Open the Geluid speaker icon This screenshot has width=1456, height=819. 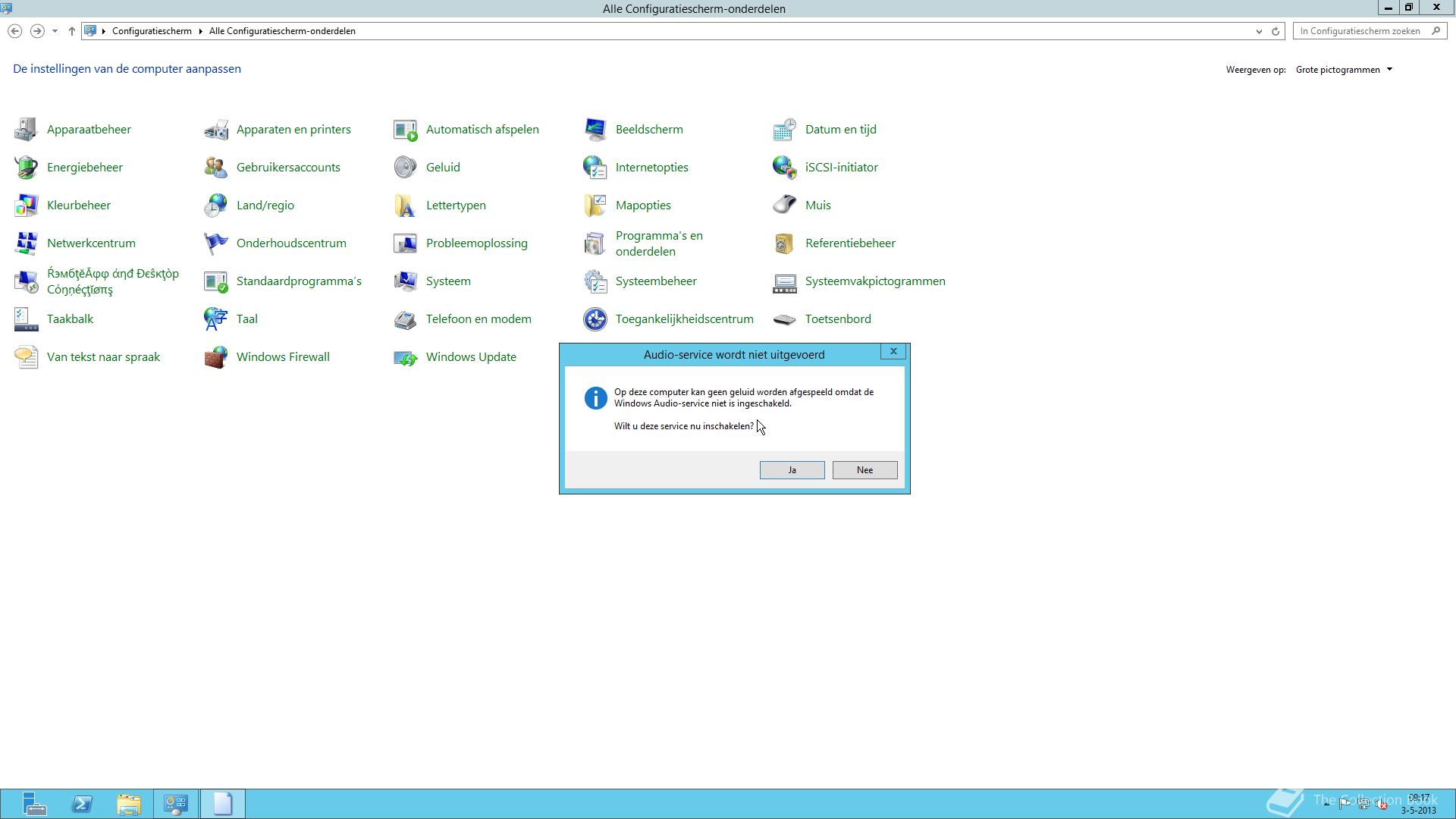tap(405, 168)
